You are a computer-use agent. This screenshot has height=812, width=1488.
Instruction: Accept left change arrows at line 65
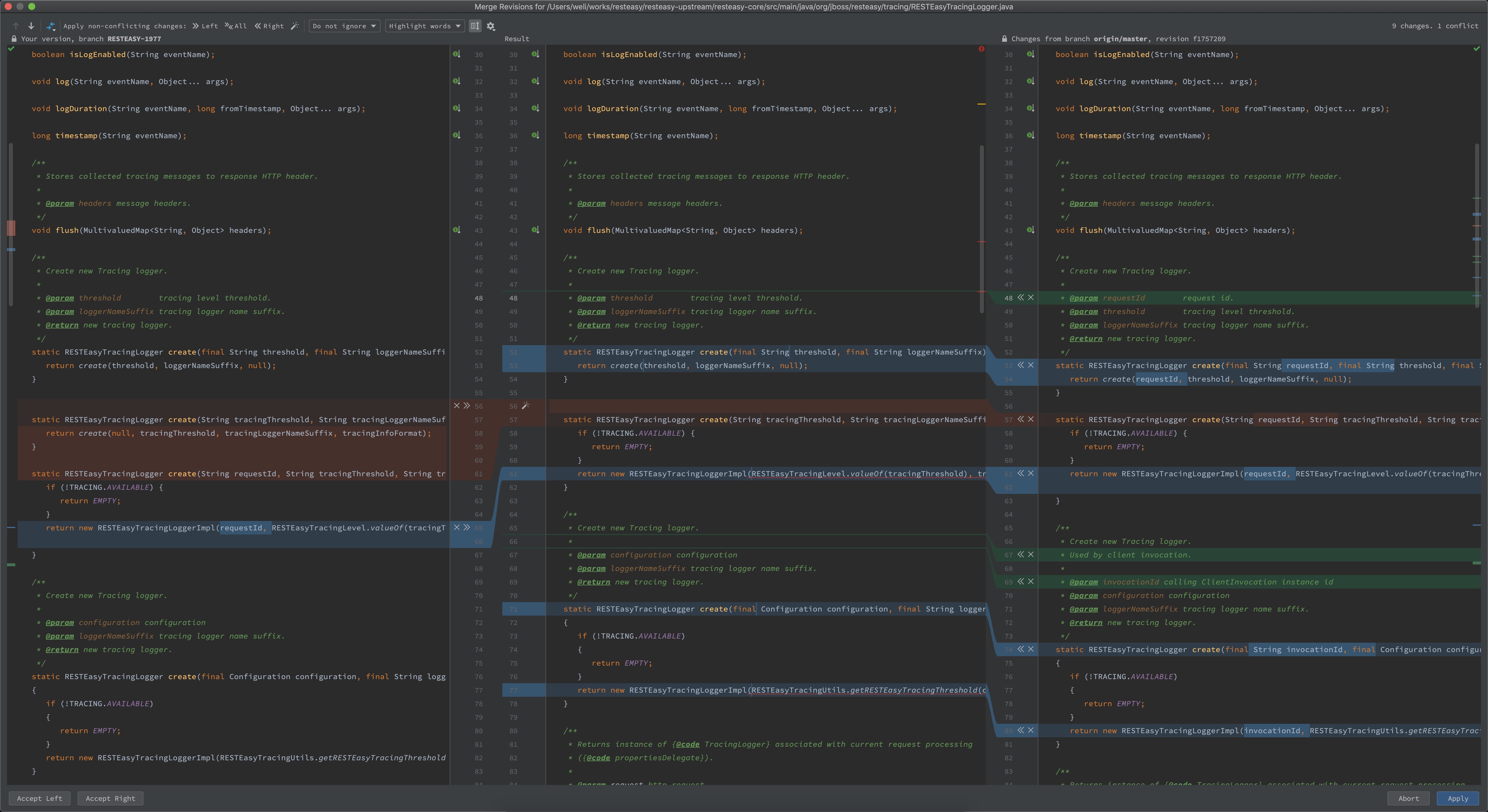(467, 528)
